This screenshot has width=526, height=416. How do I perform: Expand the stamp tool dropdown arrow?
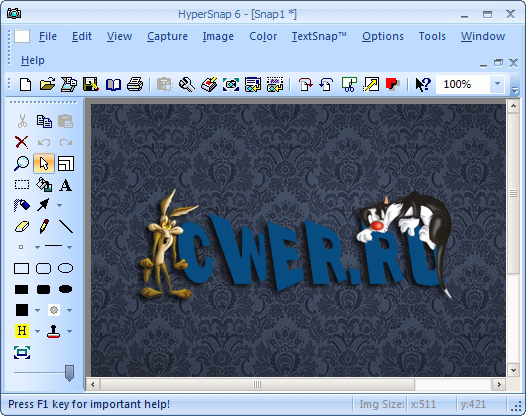pos(69,331)
